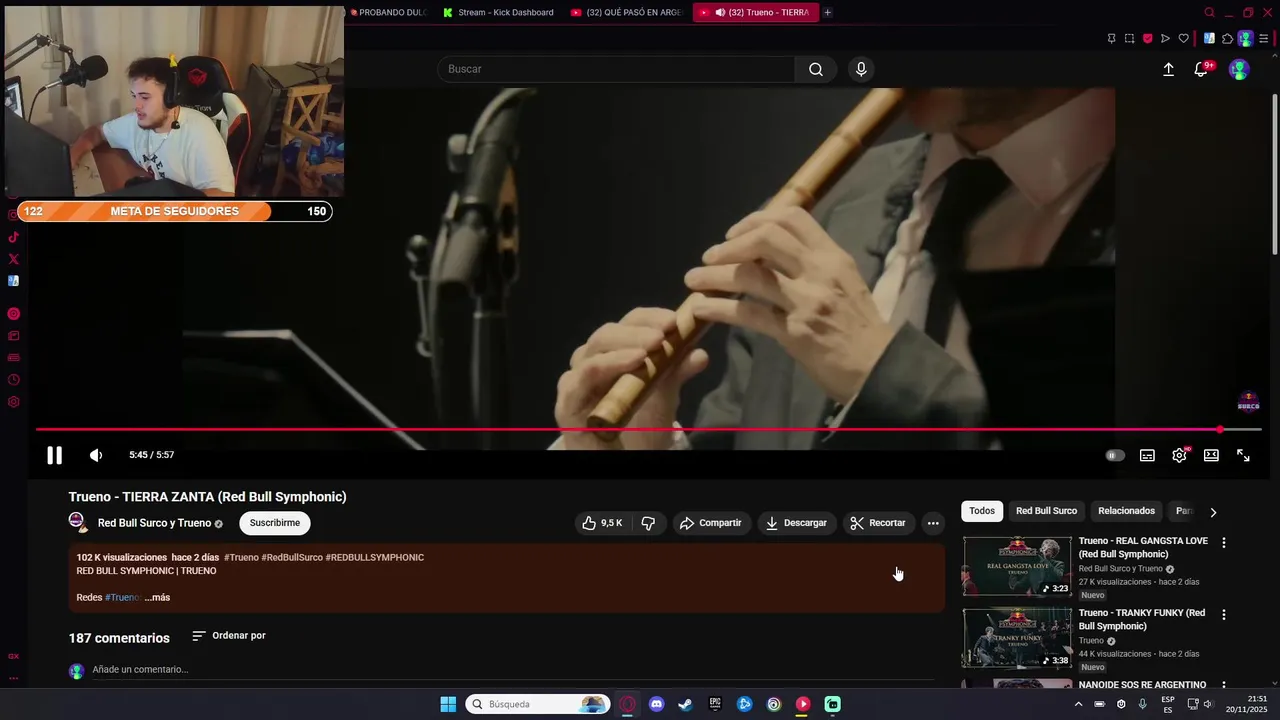Open Steam from taskbar
1280x720 pixels.
click(x=685, y=704)
